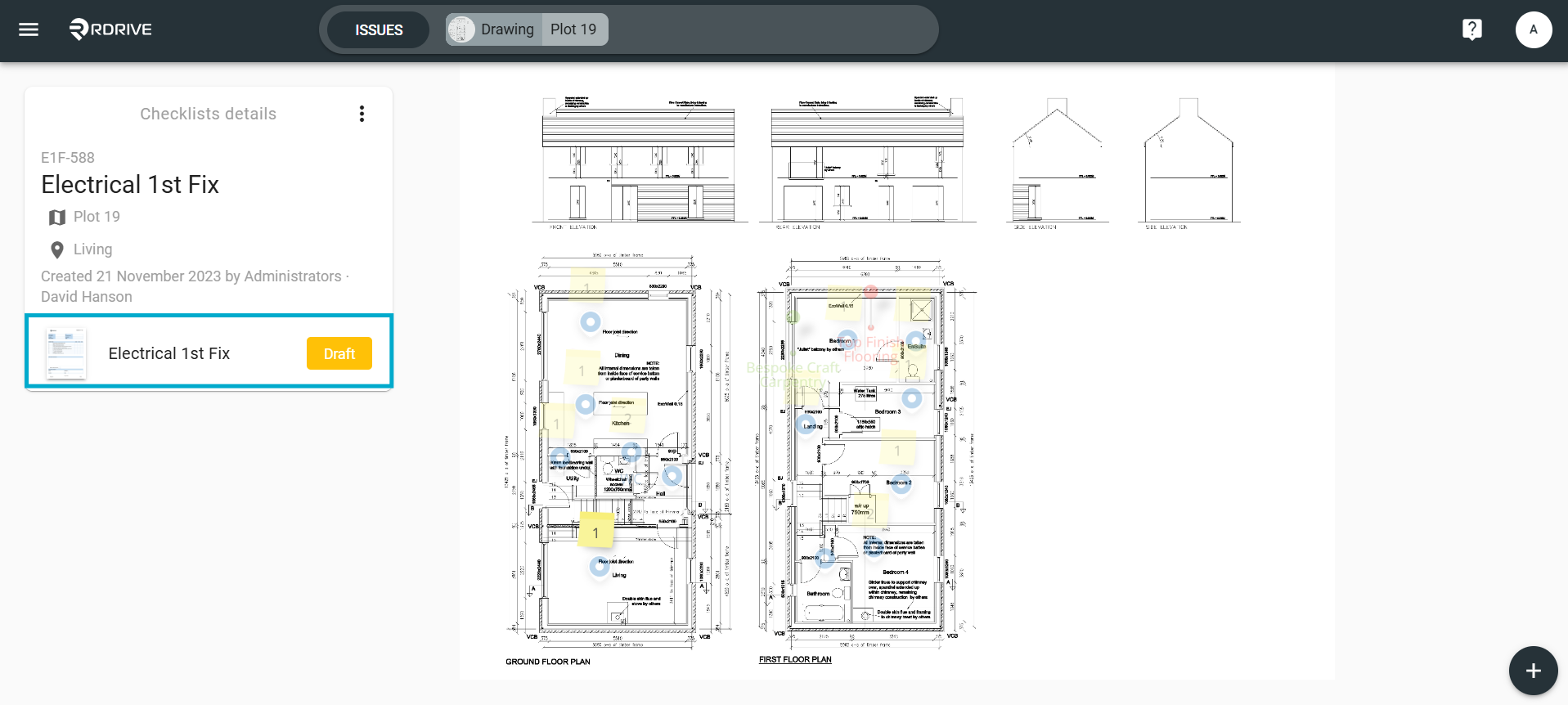Click the Checklists details title
Viewport: 1568px width, 705px height.
click(208, 114)
